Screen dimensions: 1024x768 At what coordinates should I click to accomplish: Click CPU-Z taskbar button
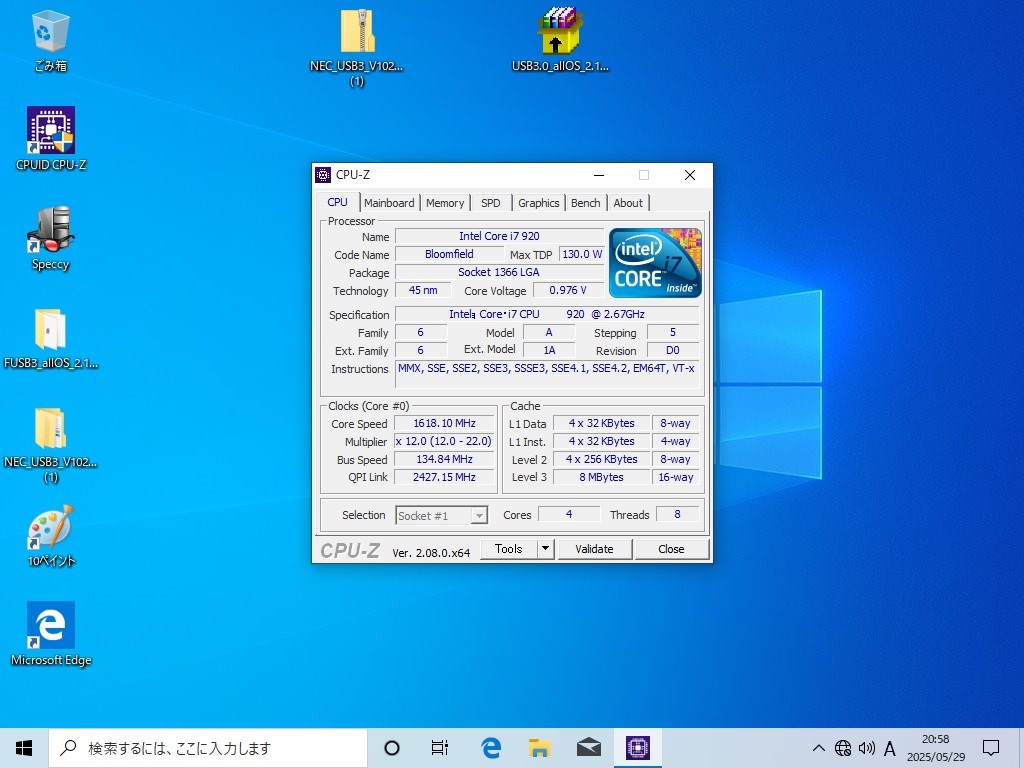637,748
